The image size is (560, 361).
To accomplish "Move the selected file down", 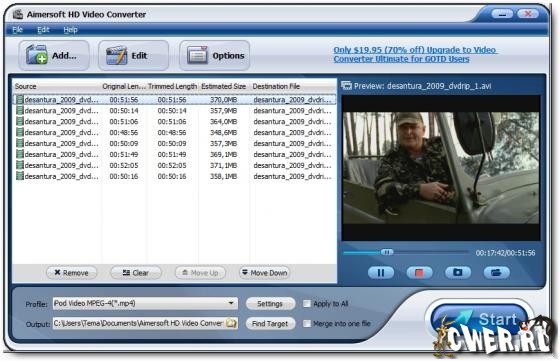I will pyautogui.click(x=265, y=273).
